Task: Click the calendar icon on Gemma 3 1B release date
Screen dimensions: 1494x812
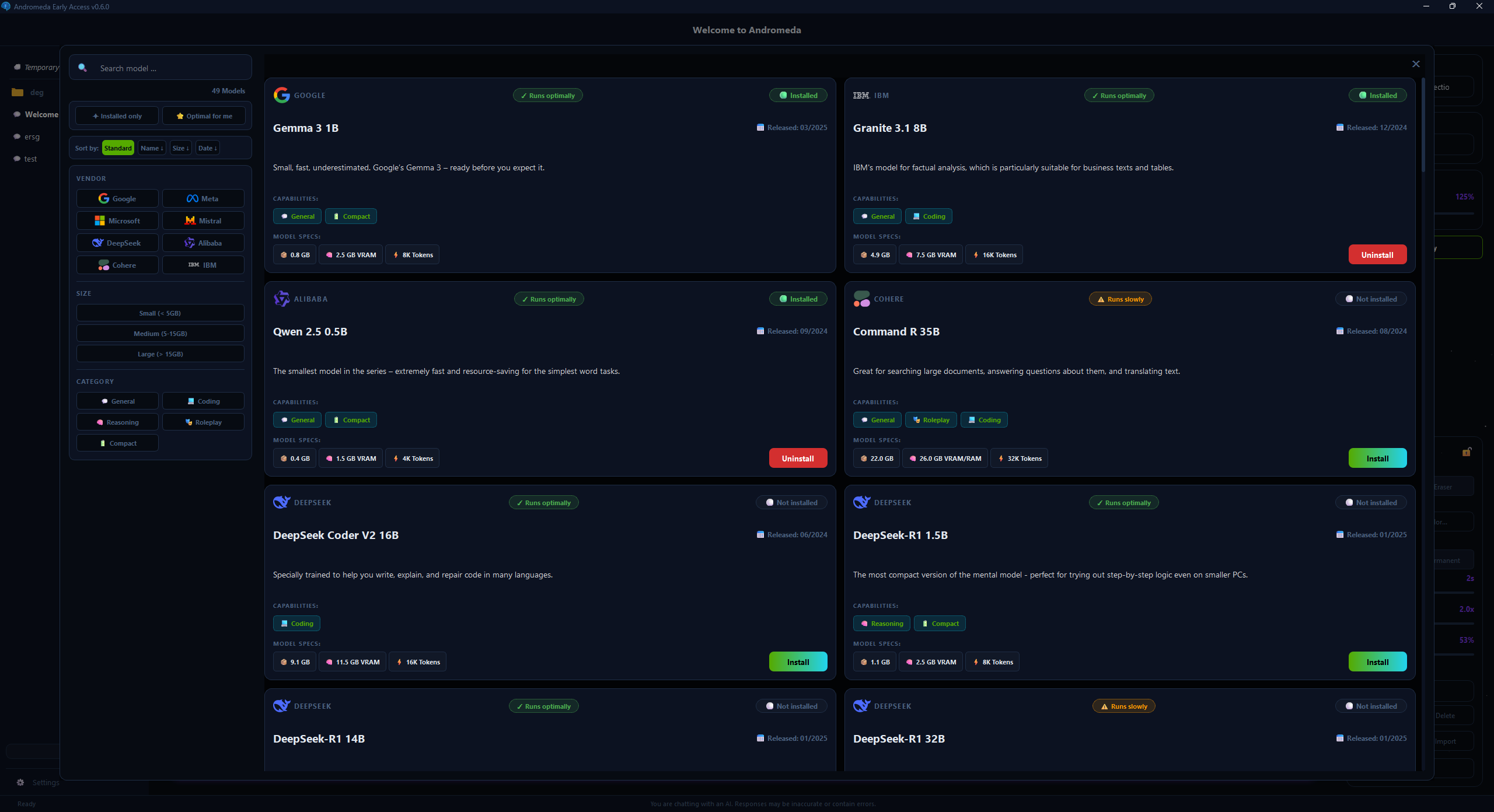Action: (760, 127)
